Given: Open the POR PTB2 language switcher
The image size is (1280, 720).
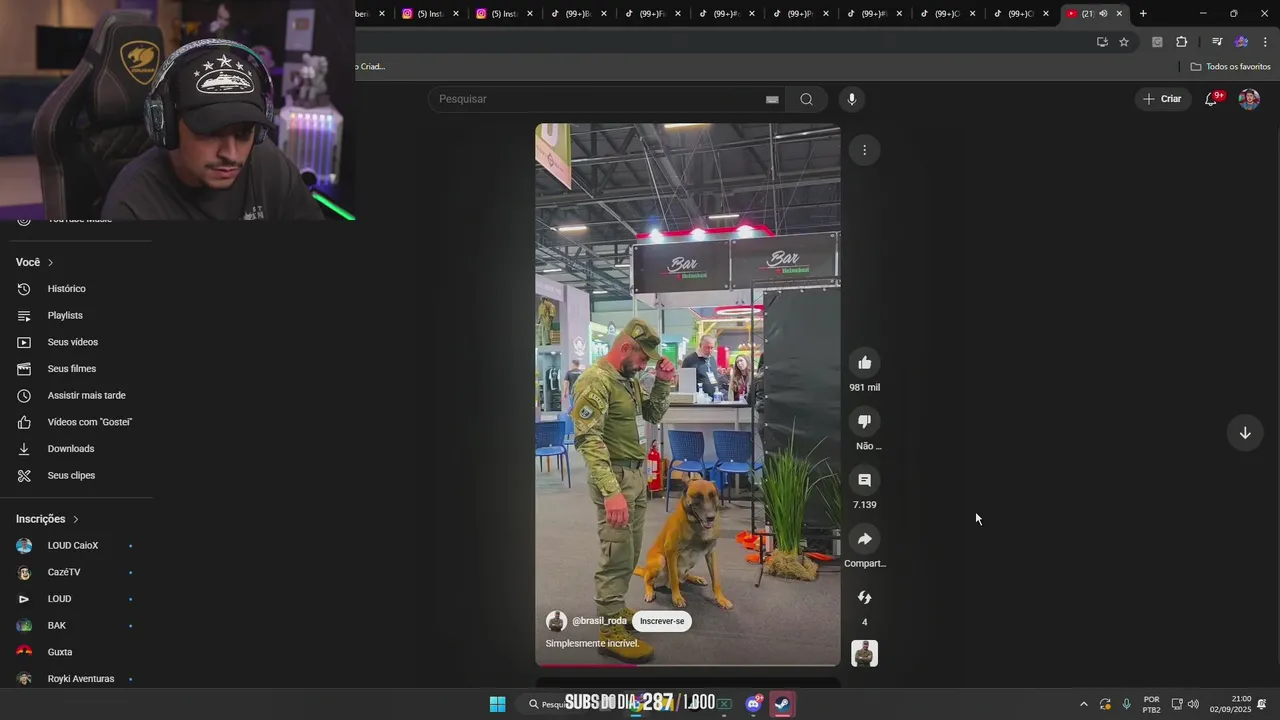Looking at the screenshot, I should 1151,704.
